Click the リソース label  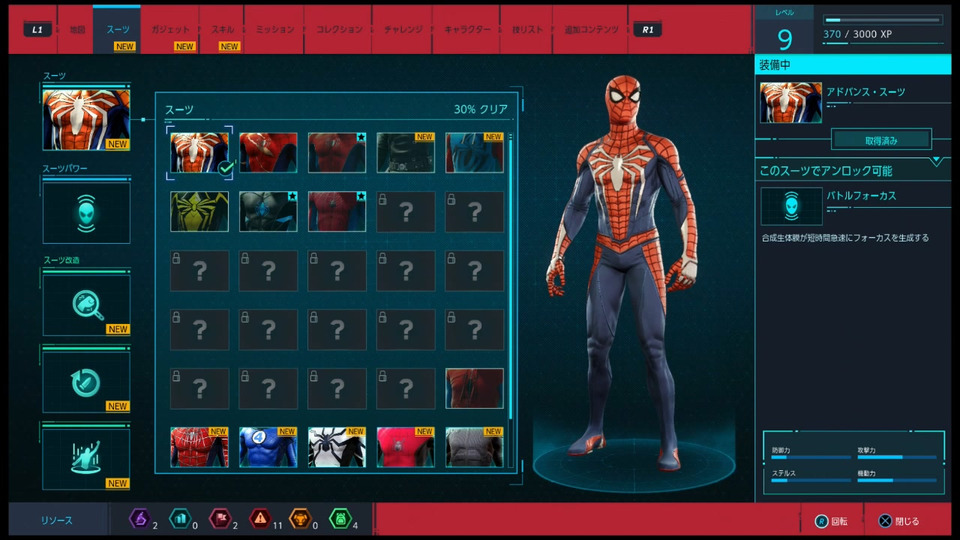point(56,520)
